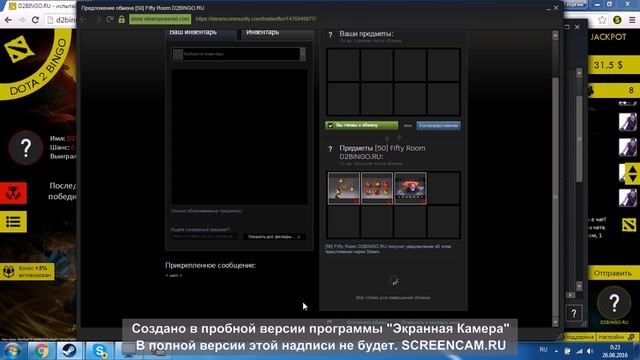Click the help icon beside Ваши предметы
640x360 pixels.
click(x=330, y=35)
